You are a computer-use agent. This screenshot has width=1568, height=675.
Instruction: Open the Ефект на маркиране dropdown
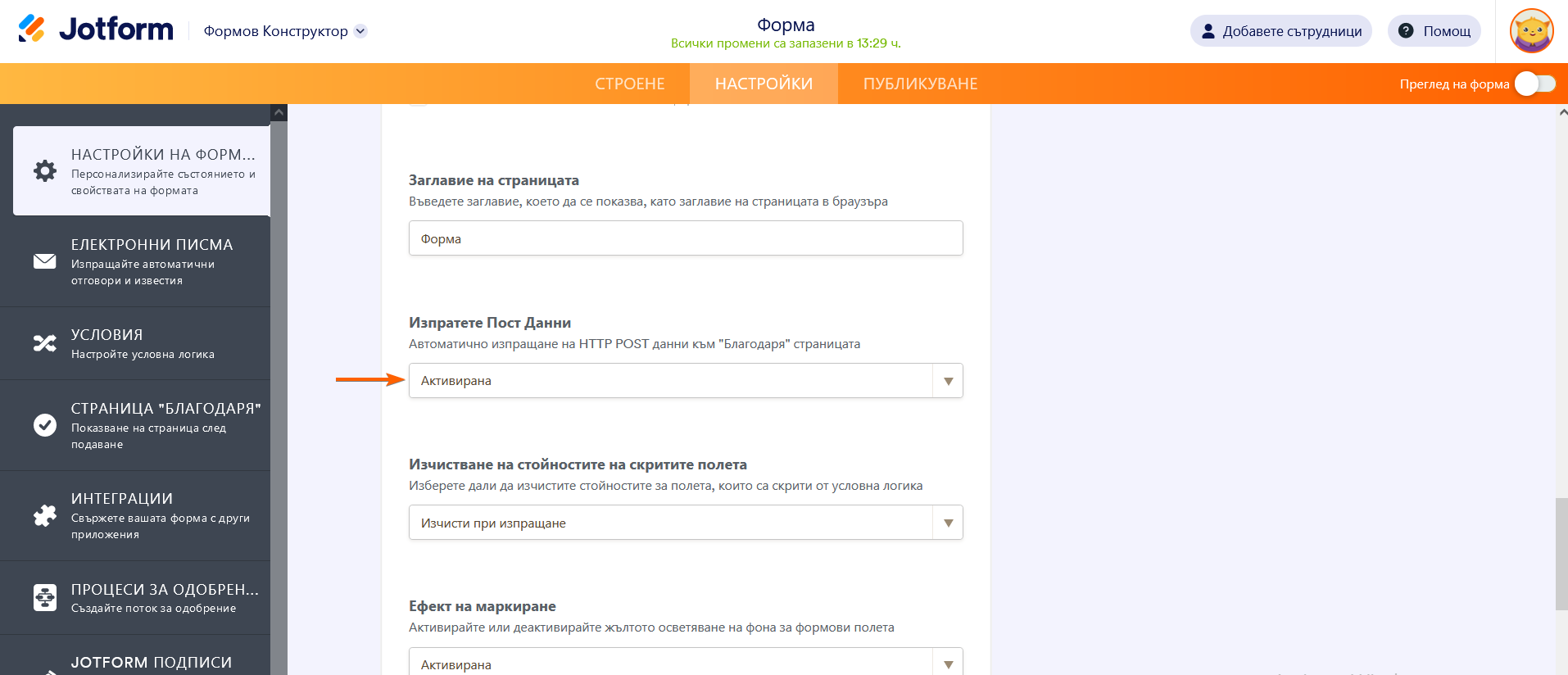(x=686, y=662)
